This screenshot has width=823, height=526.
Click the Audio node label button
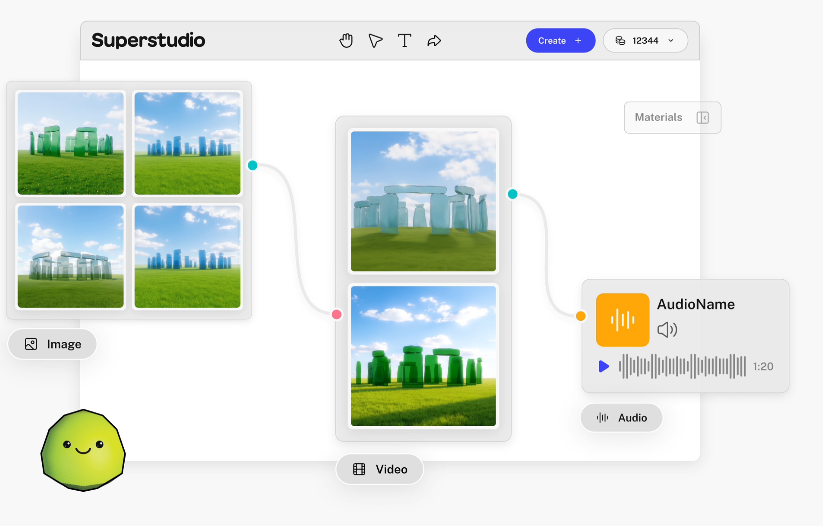click(621, 418)
